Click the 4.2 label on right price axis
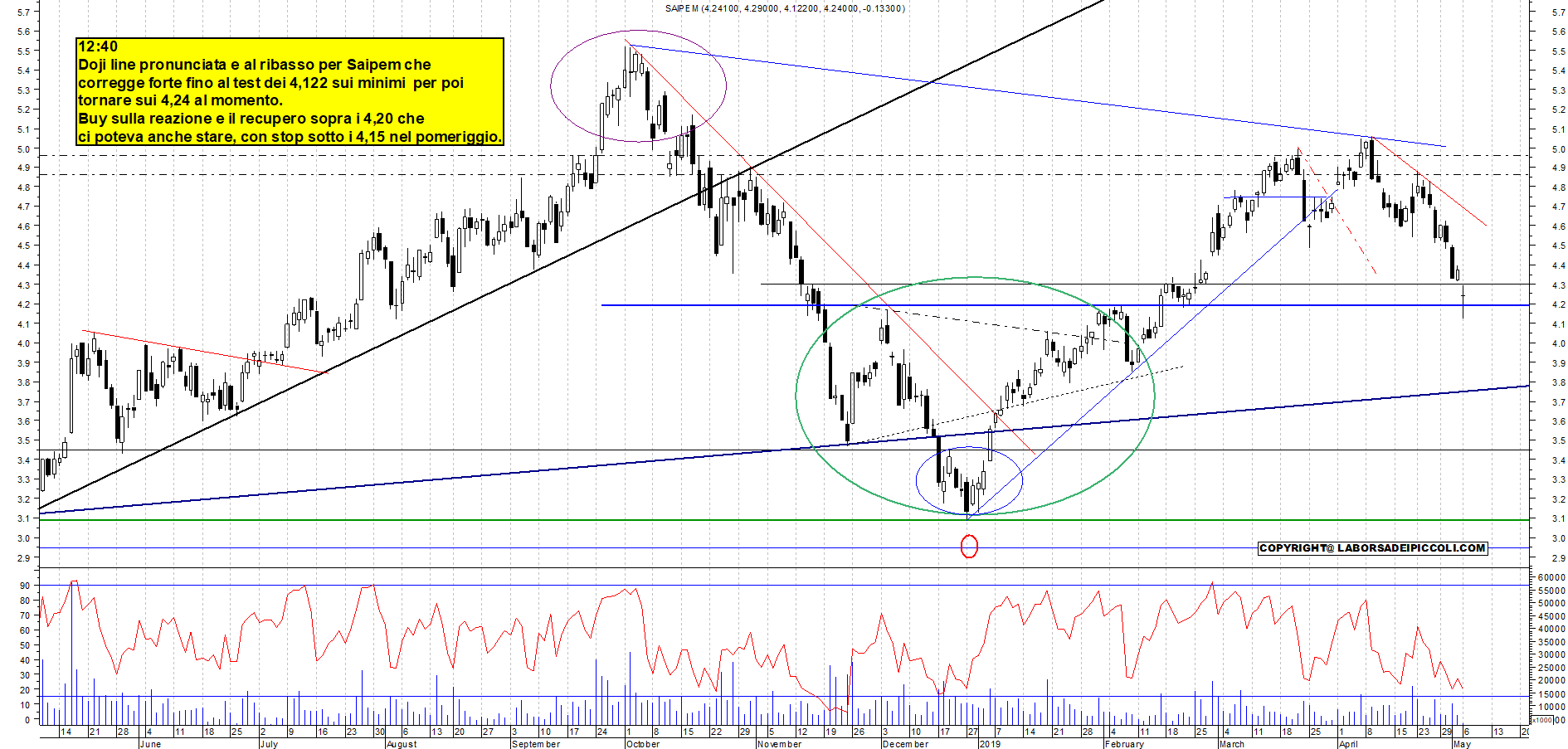Image resolution: width=1568 pixels, height=749 pixels. pyautogui.click(x=1558, y=304)
